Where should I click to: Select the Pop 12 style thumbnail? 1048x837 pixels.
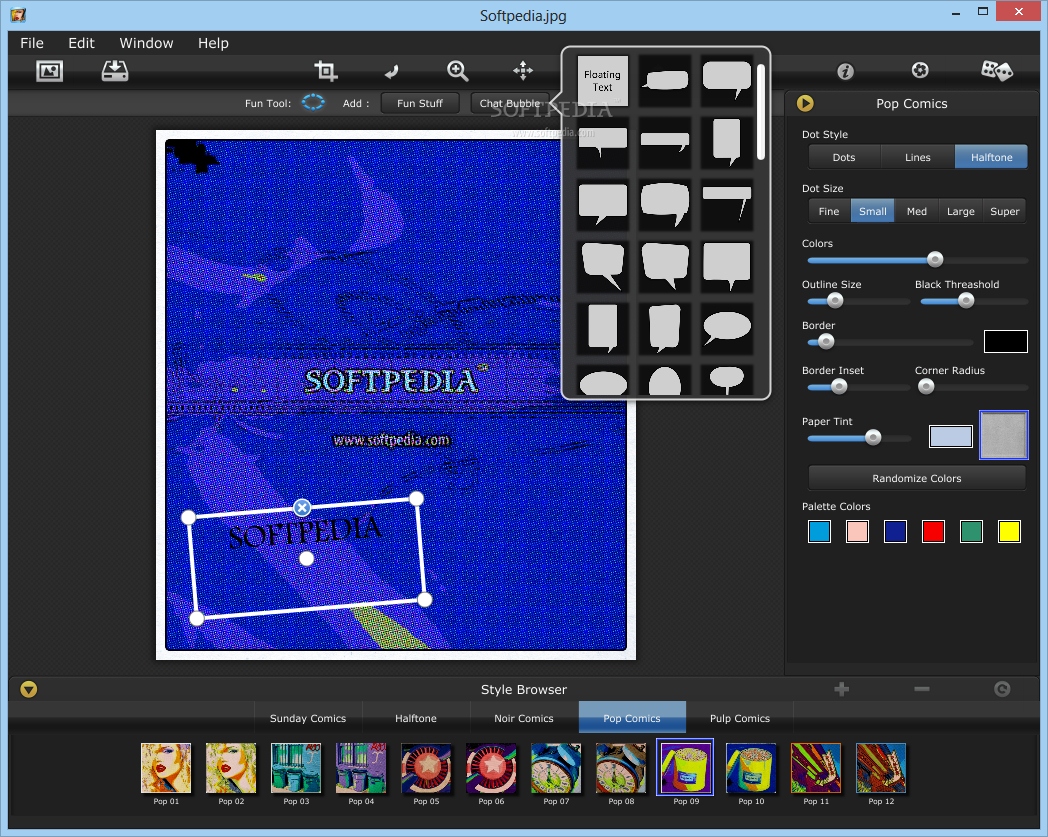tap(881, 768)
